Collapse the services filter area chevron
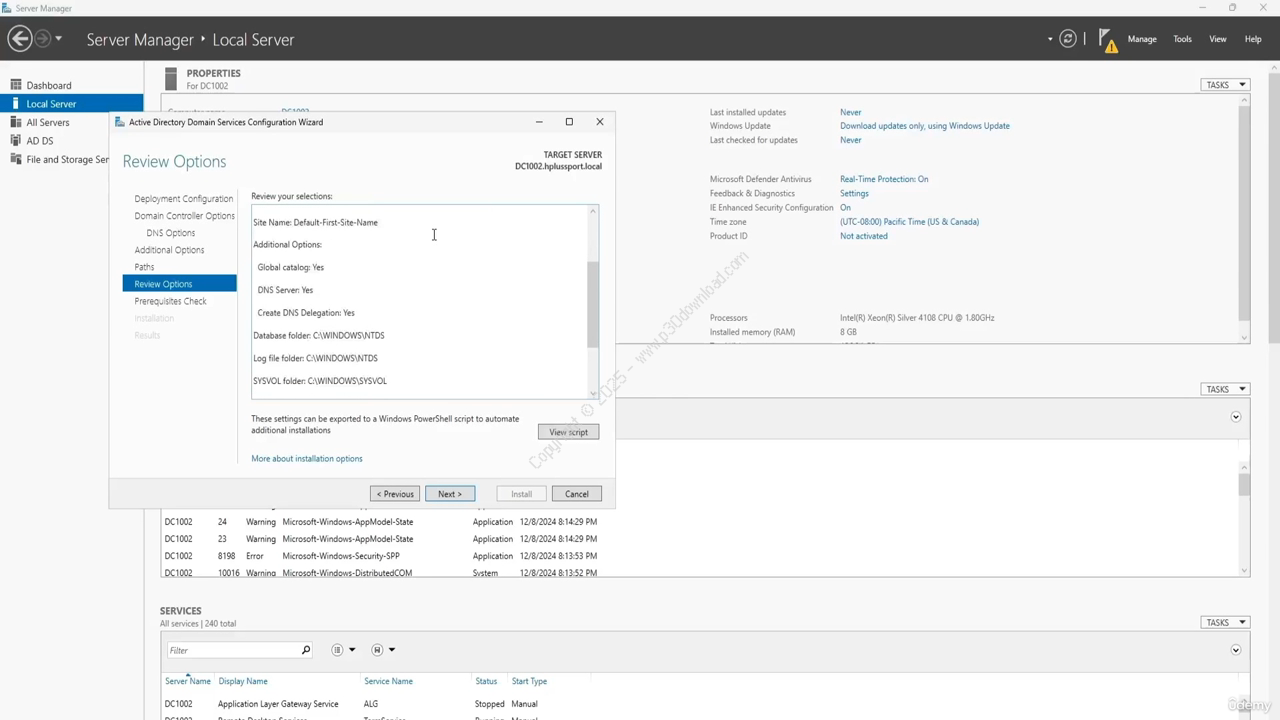Viewport: 1280px width, 720px height. tap(1236, 650)
